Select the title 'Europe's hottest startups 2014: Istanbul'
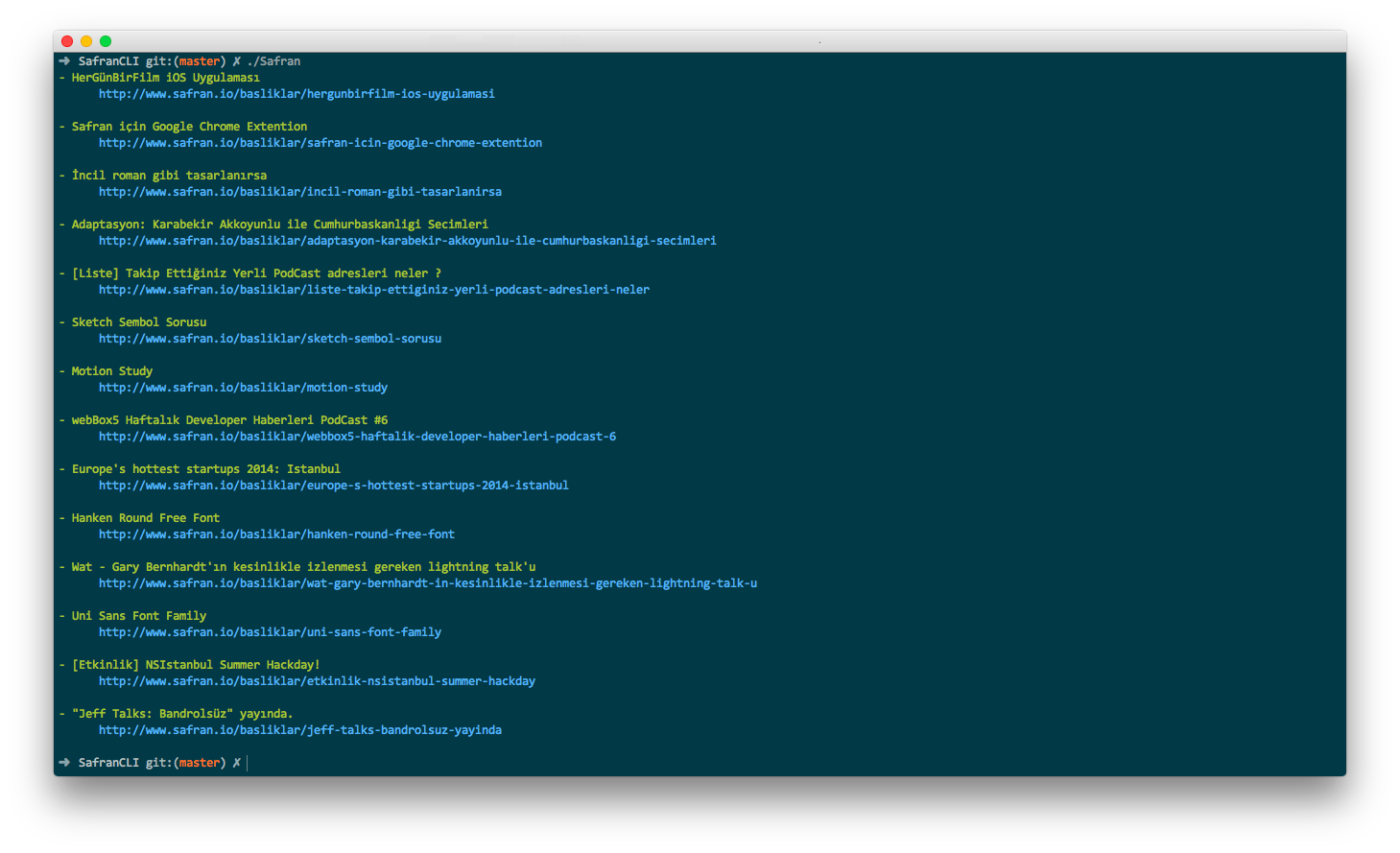Screen dimensions: 1400x853 (x=206, y=469)
